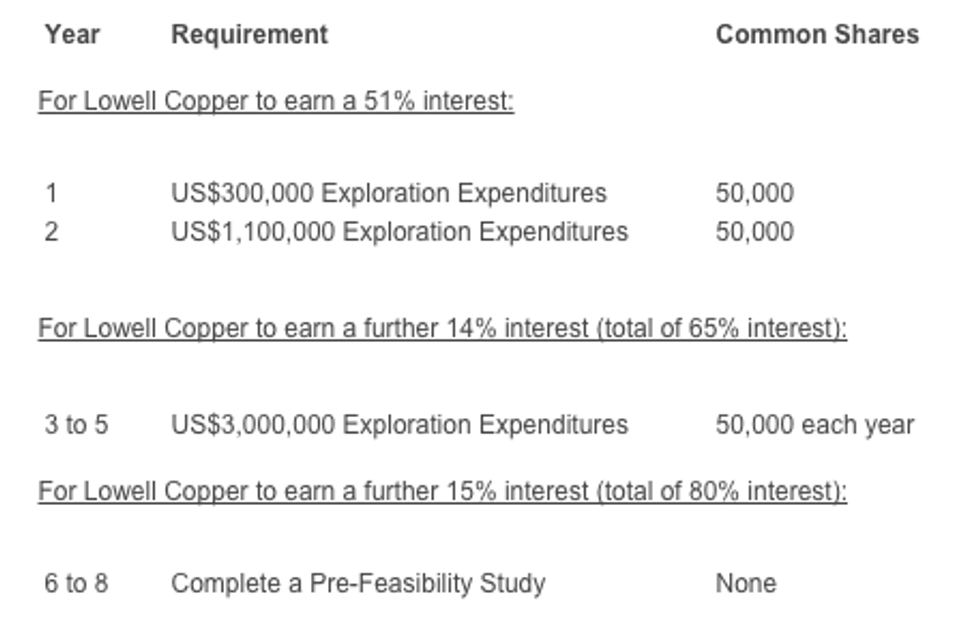Select the year 1 cell
980x620 pixels.
(51, 193)
